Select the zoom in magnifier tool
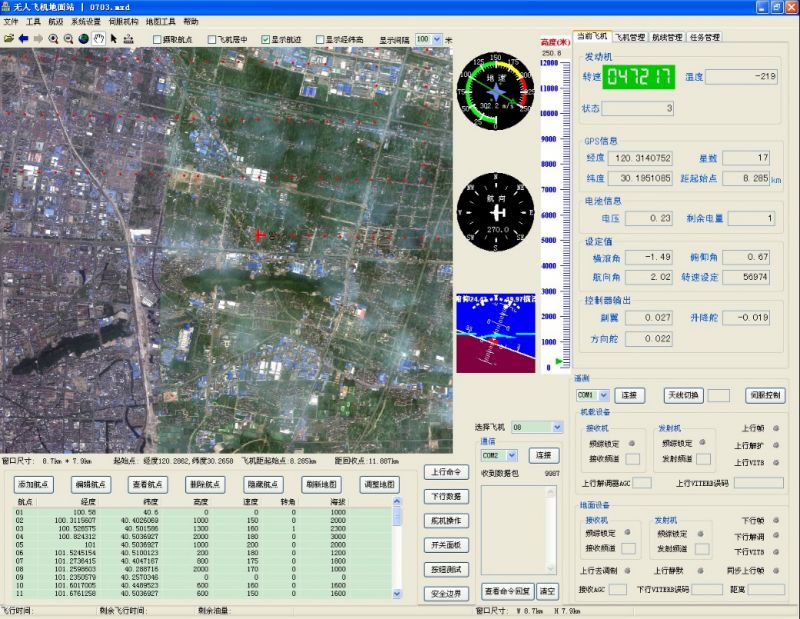Image resolution: width=800 pixels, height=619 pixels. tap(54, 39)
